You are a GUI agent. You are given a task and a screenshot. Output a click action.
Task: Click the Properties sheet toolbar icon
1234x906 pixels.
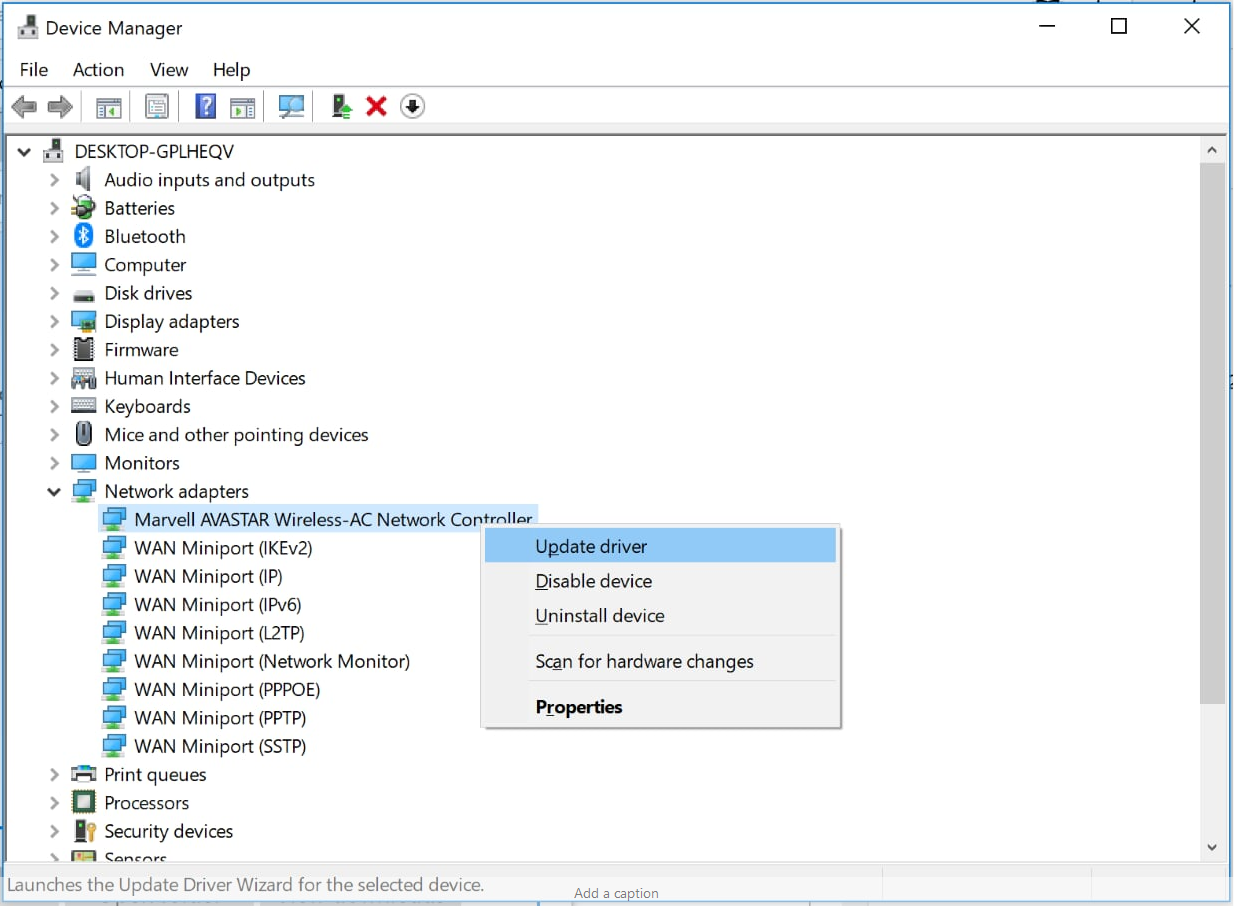157,106
